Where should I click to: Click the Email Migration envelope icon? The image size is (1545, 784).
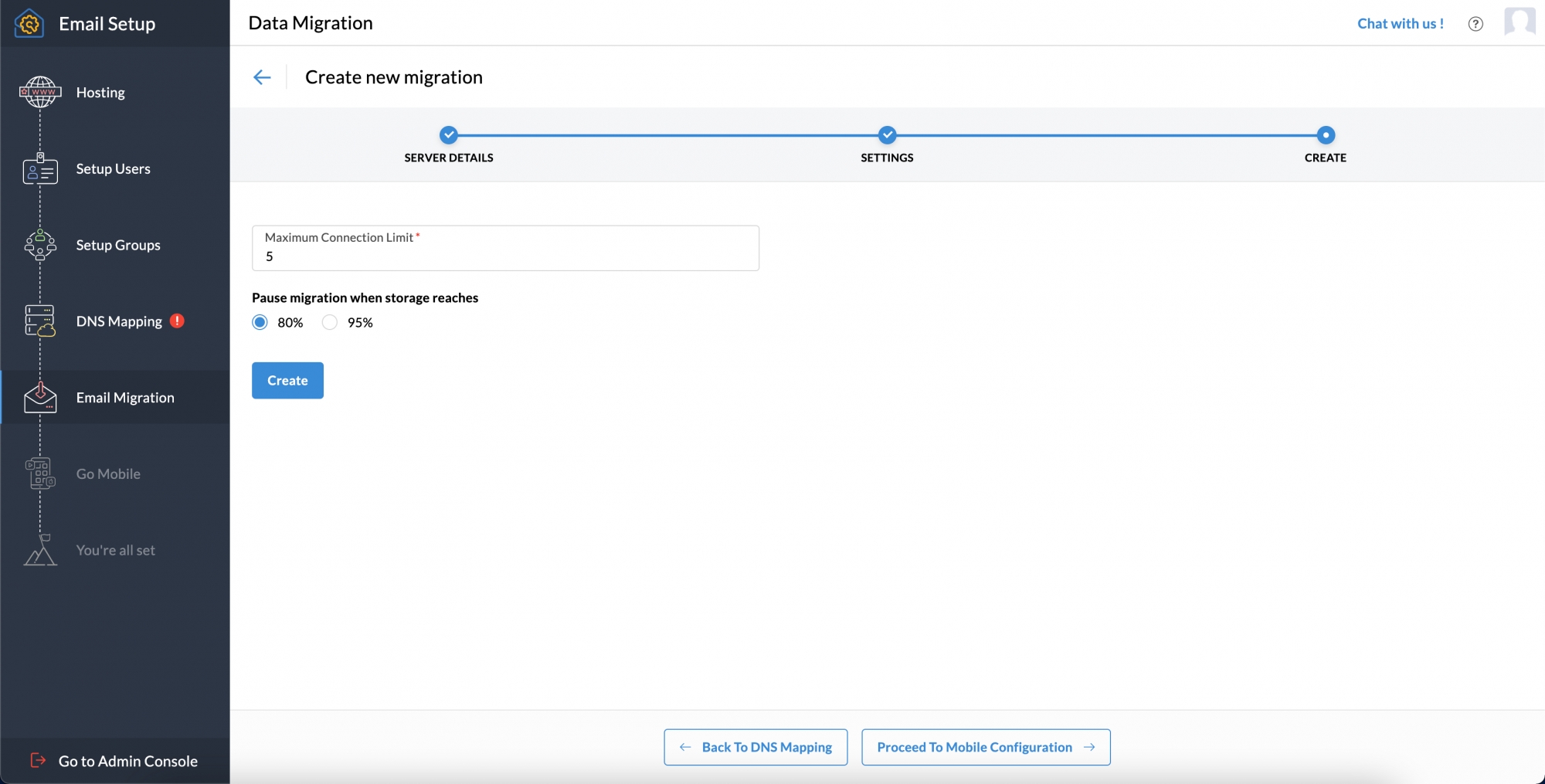point(39,397)
